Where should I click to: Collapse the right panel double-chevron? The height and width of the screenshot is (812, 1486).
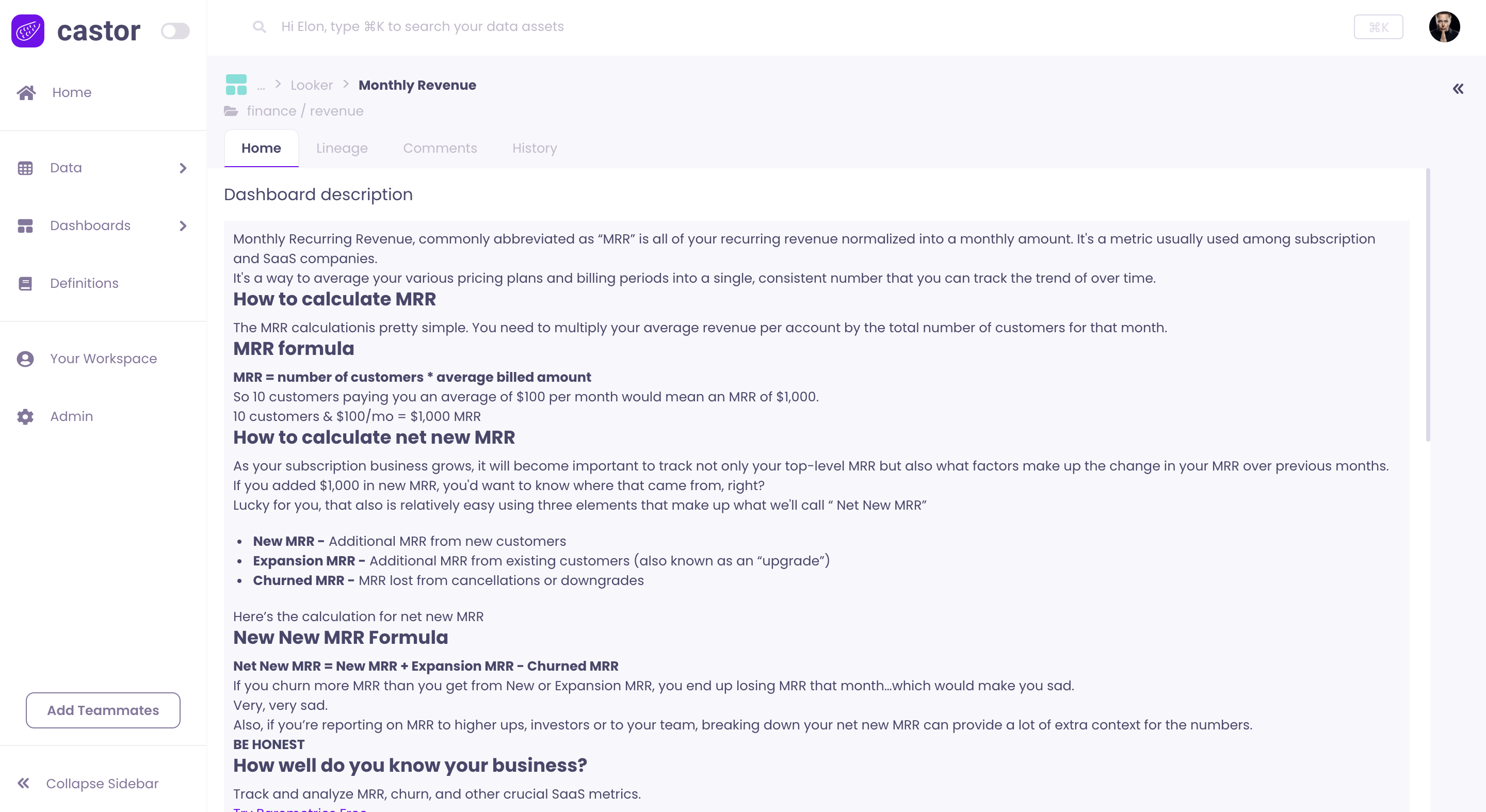[x=1458, y=89]
